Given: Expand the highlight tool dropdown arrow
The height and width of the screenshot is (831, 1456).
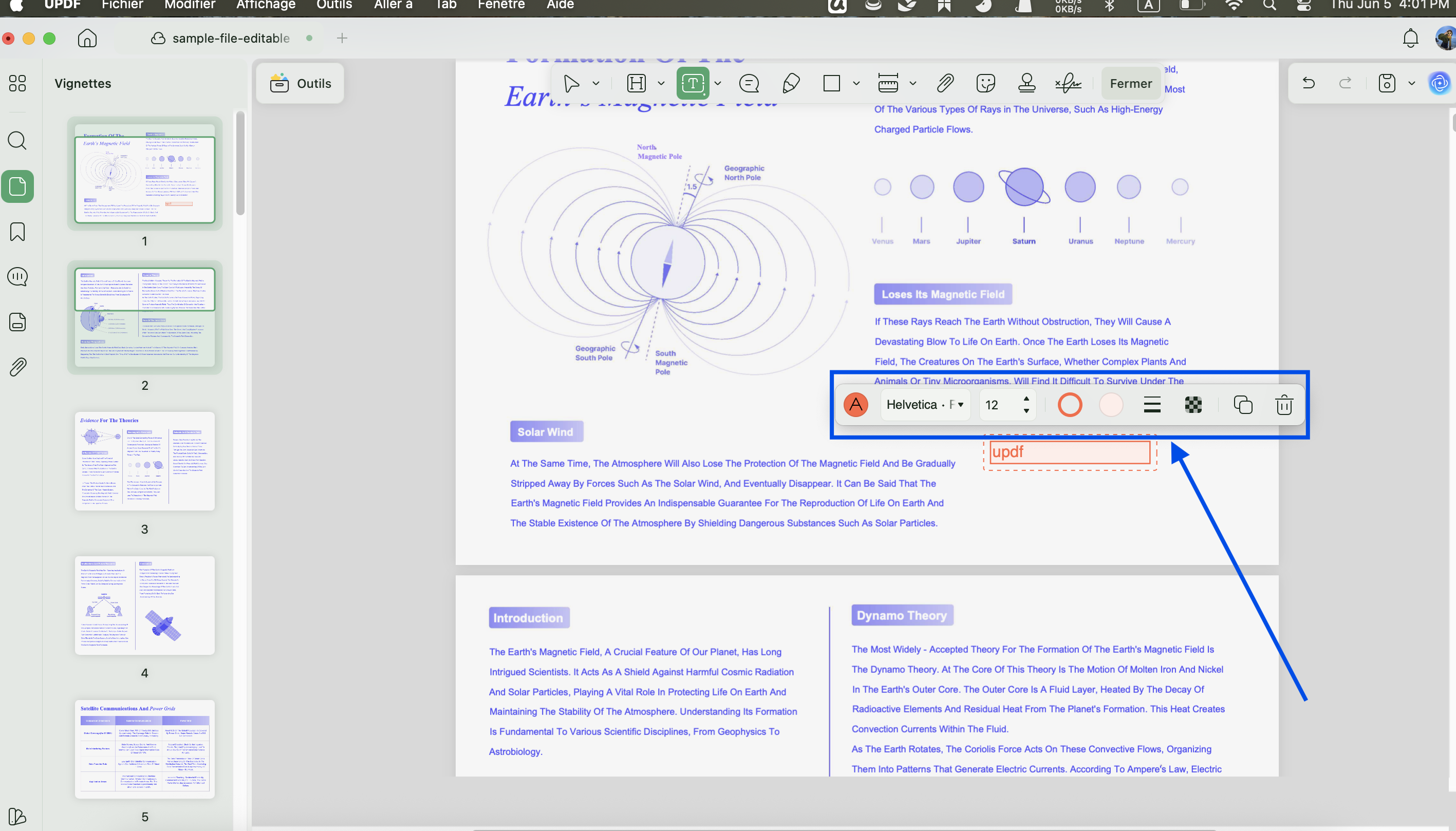Looking at the screenshot, I should point(661,83).
